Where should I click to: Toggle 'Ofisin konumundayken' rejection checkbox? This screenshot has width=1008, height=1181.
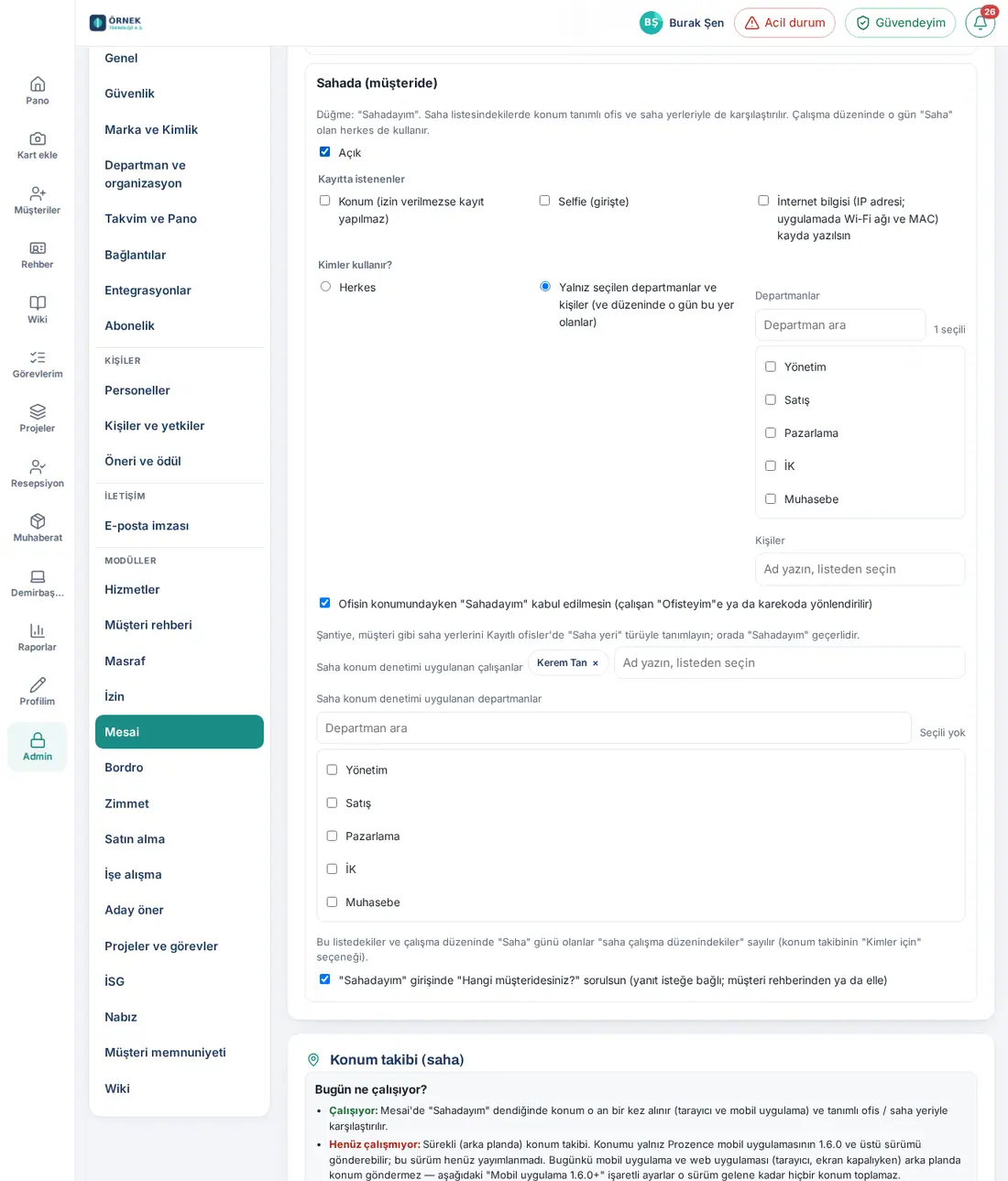(324, 603)
